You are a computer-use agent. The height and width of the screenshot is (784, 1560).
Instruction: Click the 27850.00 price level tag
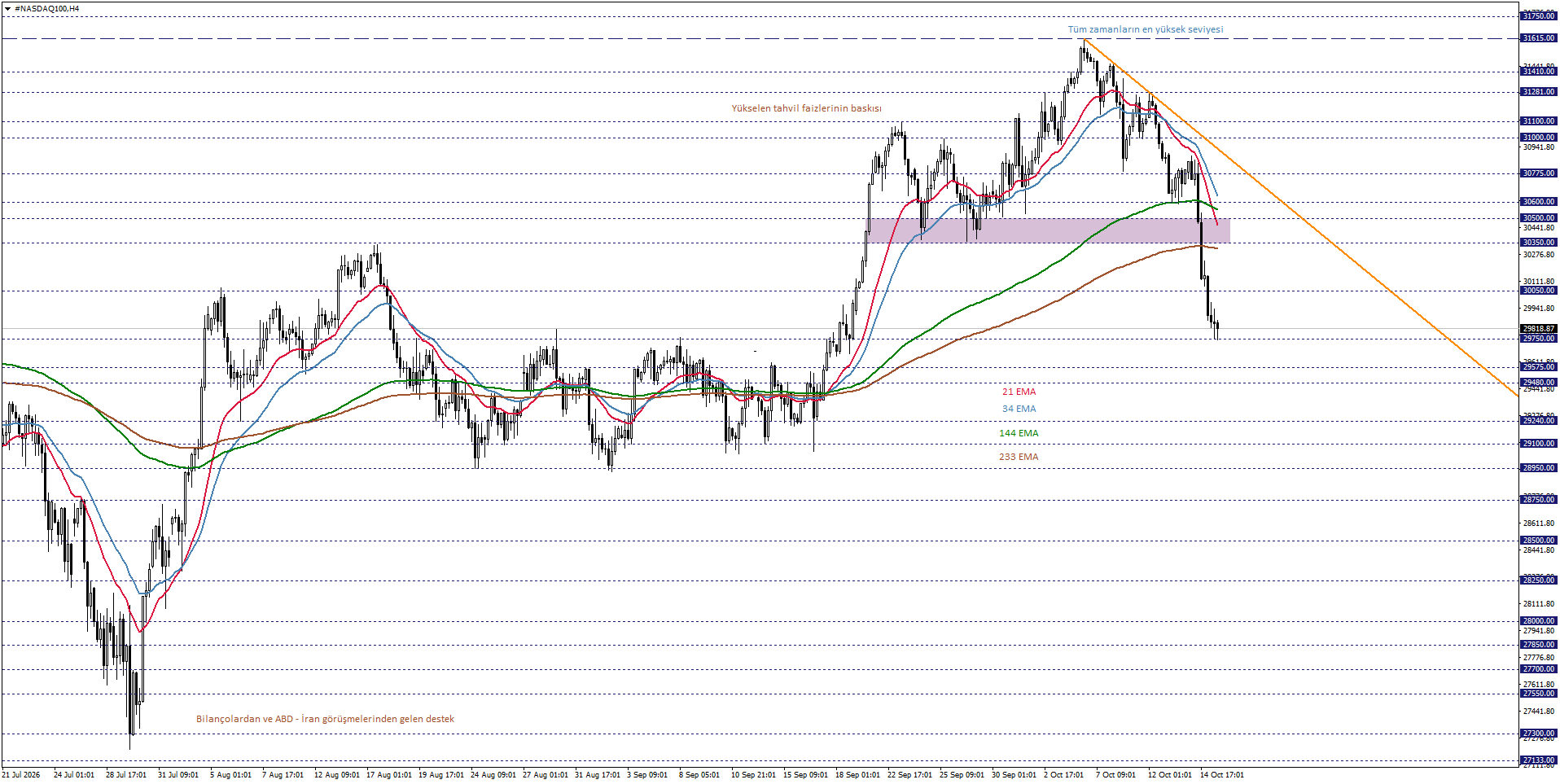(x=1538, y=645)
